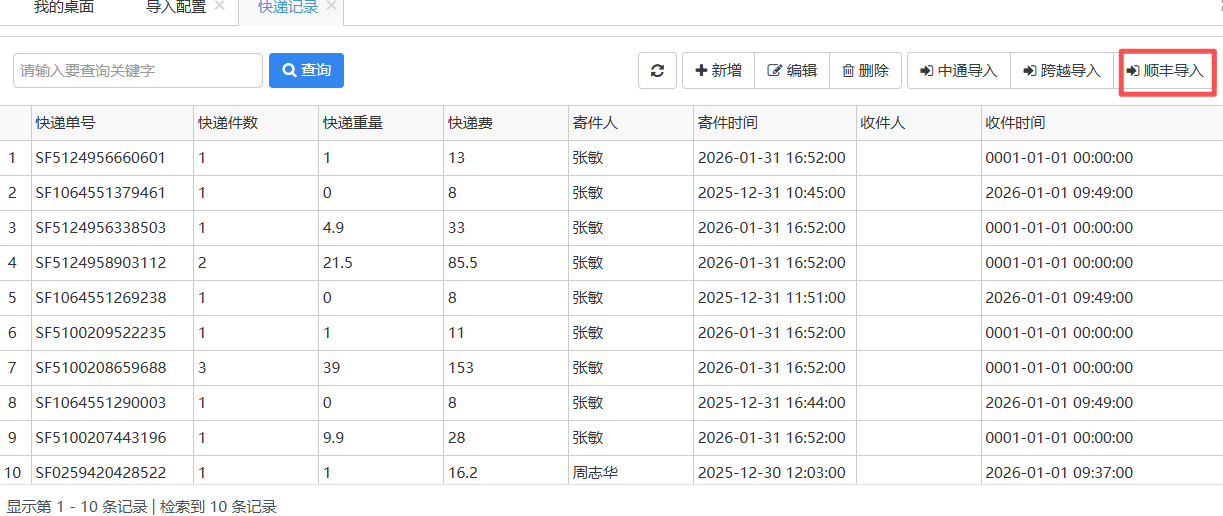Screen dimensions: 1223x516
Task: Open 跨越导入 import
Action: [x=1062, y=71]
